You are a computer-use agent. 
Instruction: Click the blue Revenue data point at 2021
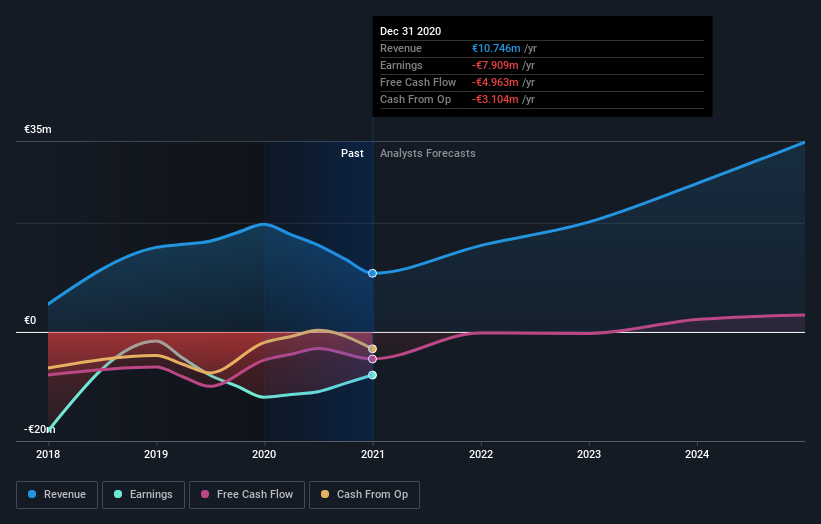tap(372, 273)
